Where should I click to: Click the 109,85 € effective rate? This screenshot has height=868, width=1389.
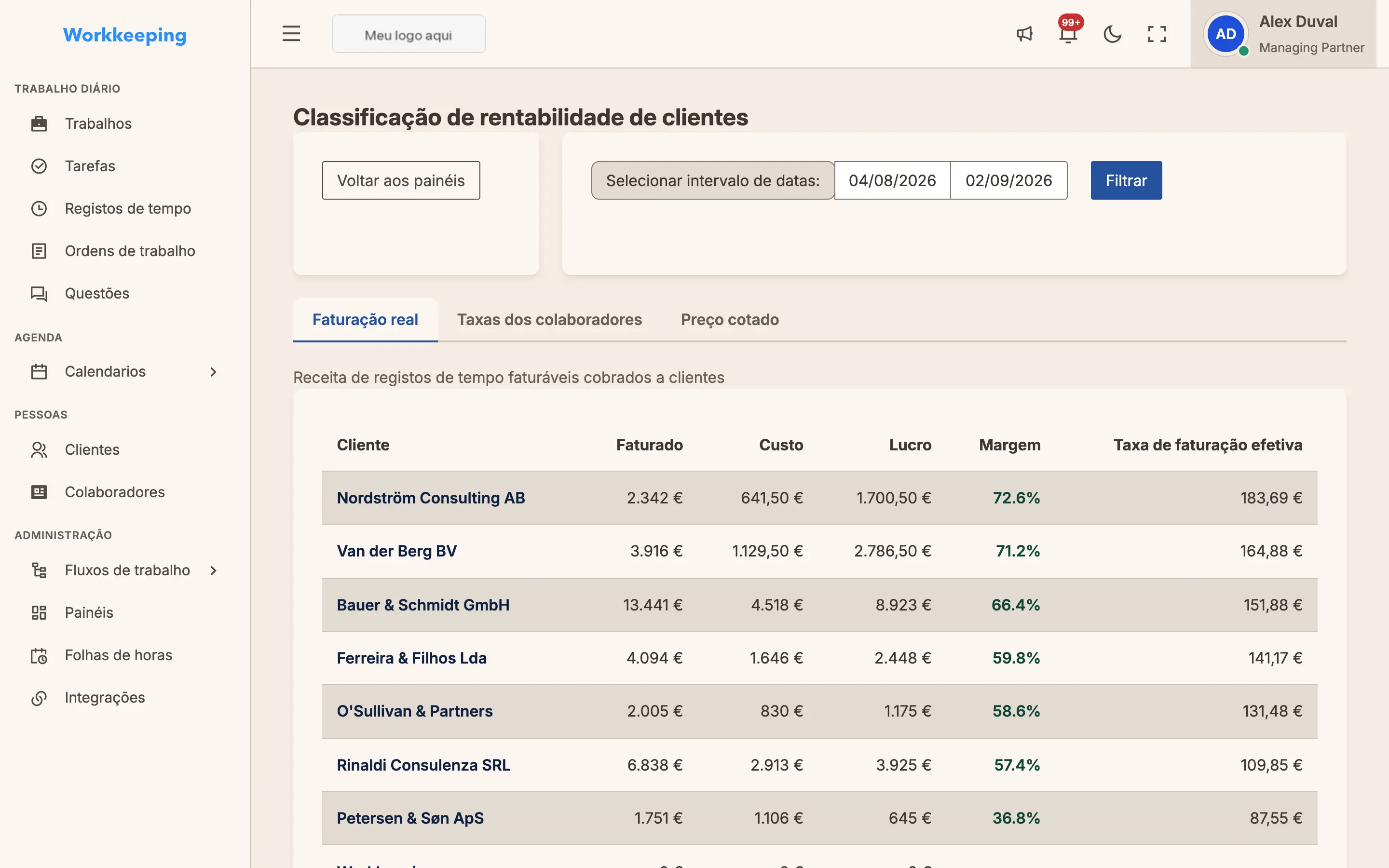pos(1271,765)
